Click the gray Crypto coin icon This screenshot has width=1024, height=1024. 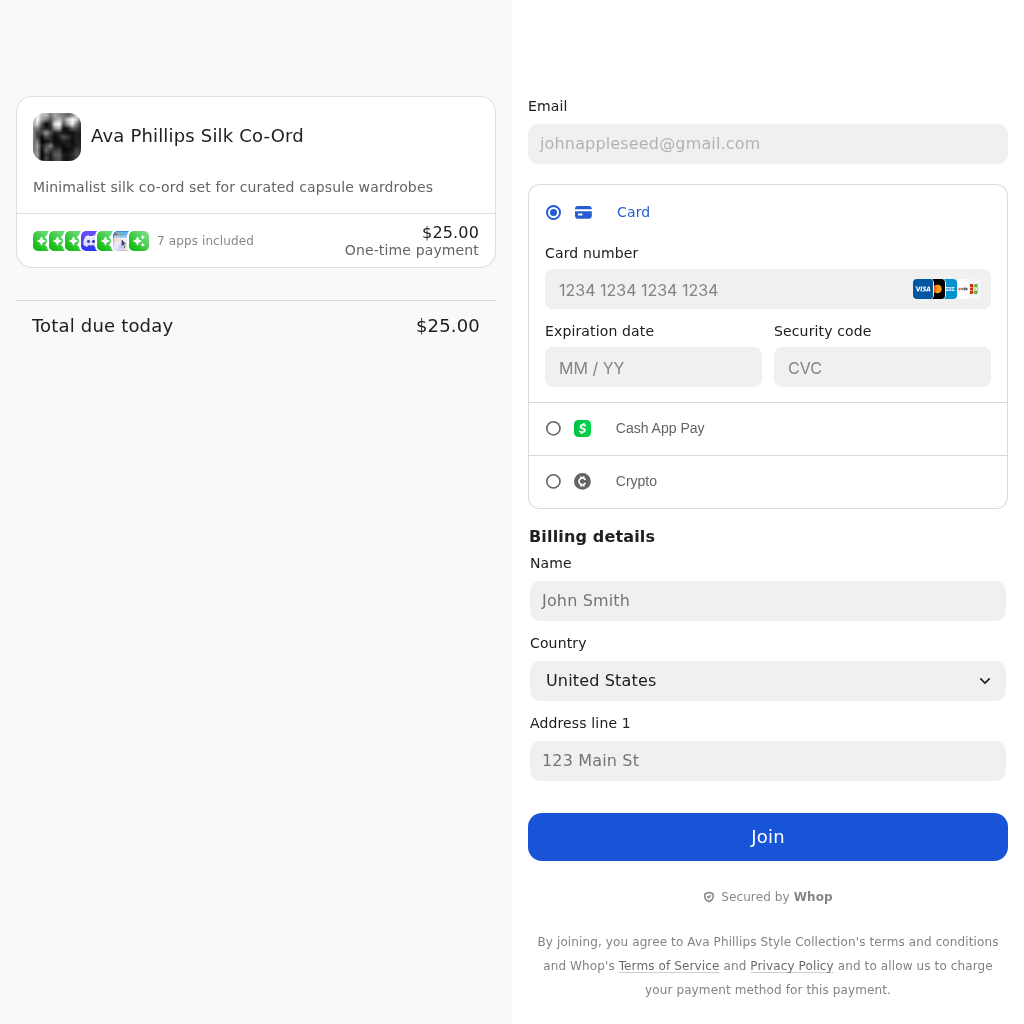point(582,481)
